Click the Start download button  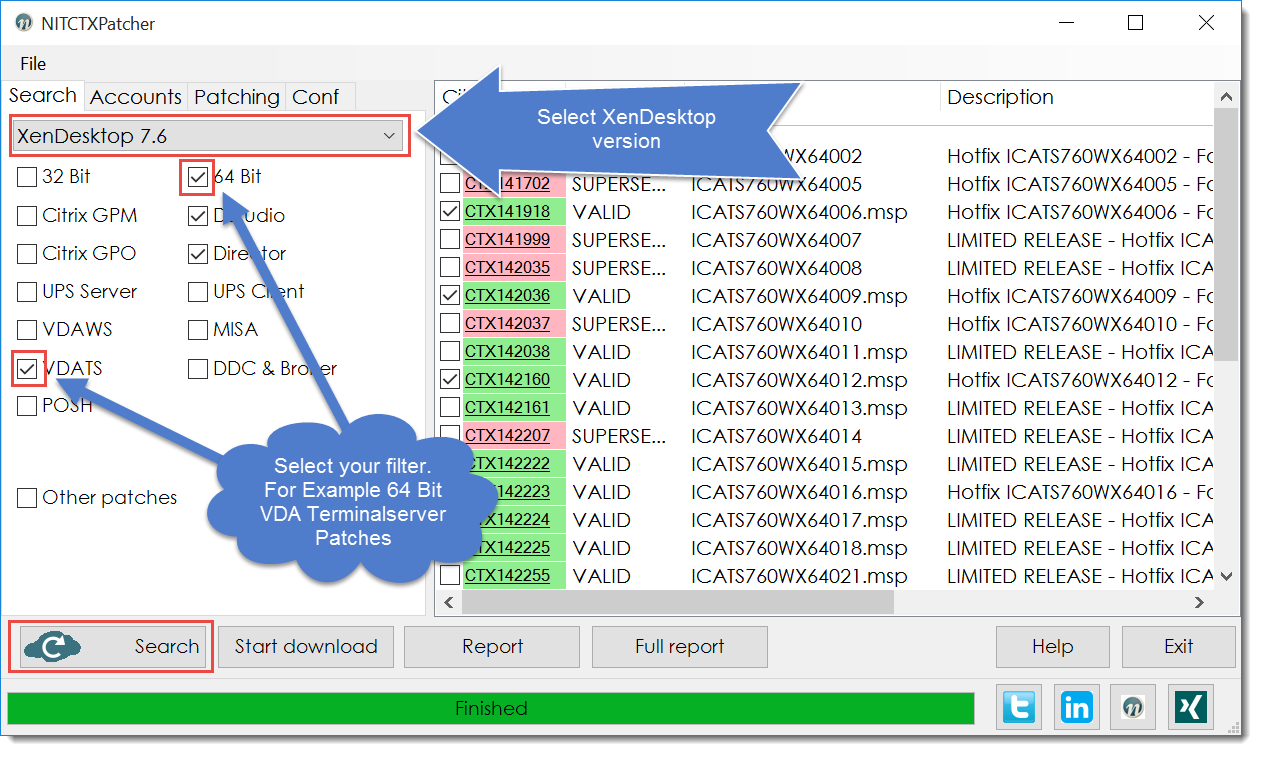306,647
